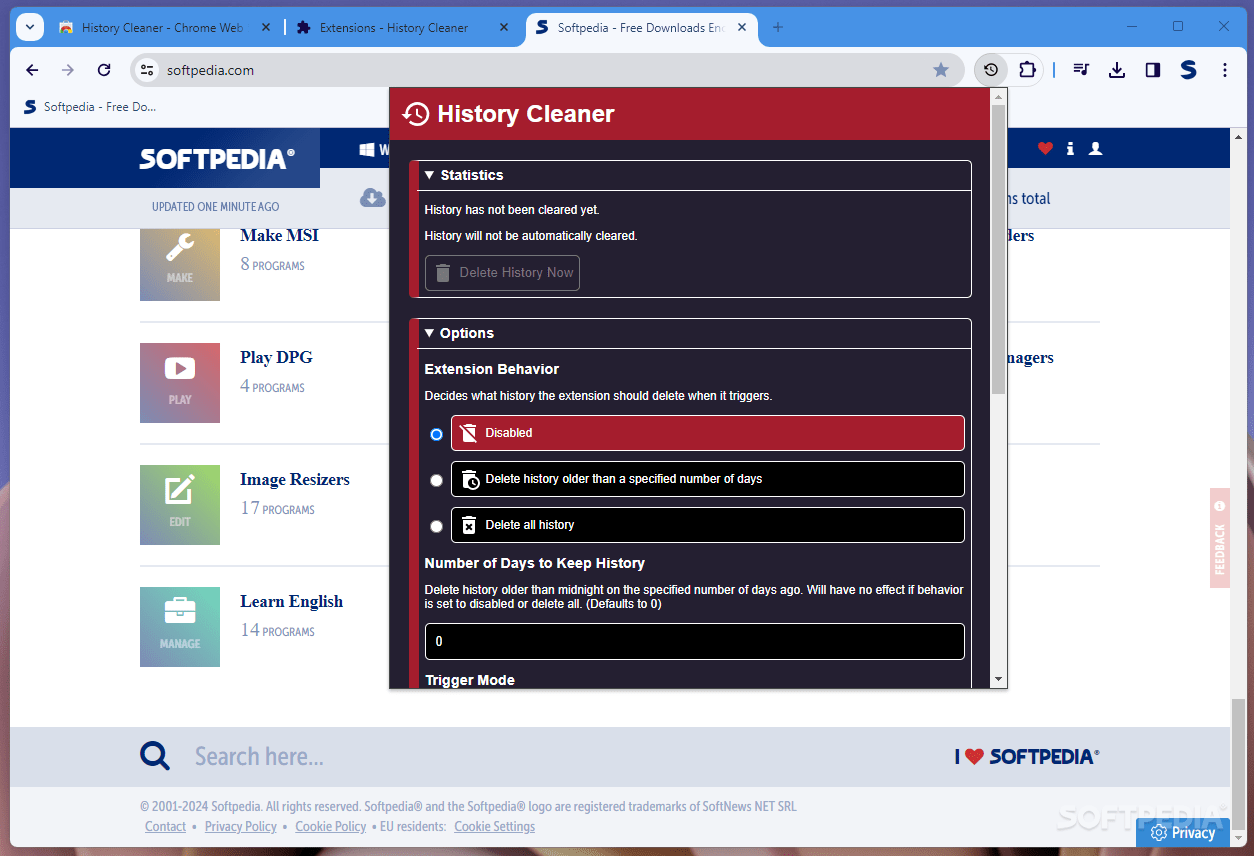
Task: Enable deleting history older than specified days
Action: click(x=436, y=480)
